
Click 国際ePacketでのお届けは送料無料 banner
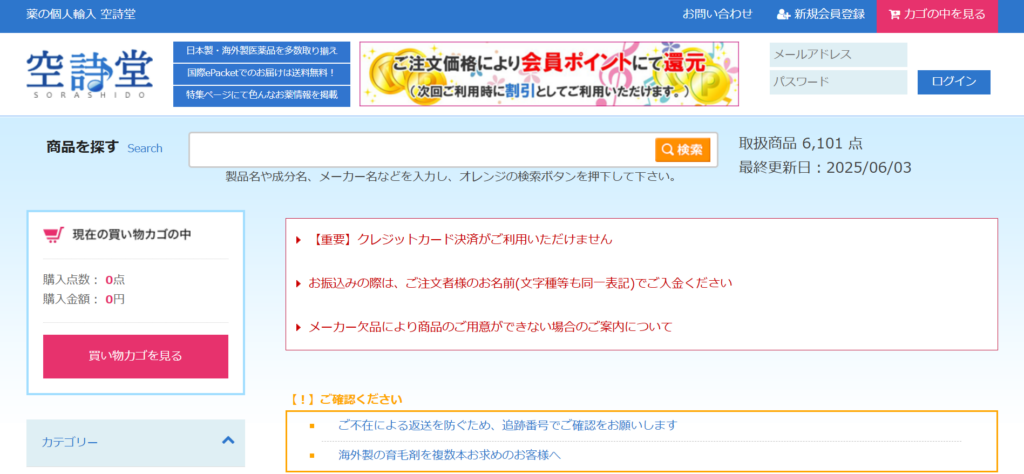tap(261, 73)
